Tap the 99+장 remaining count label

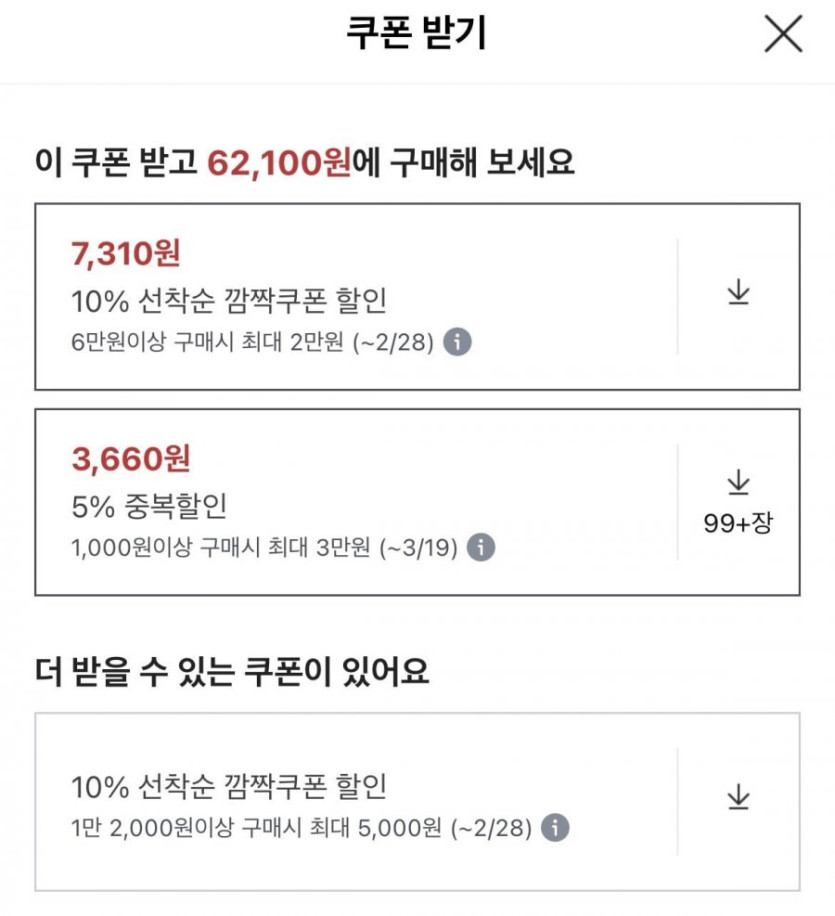coord(738,524)
